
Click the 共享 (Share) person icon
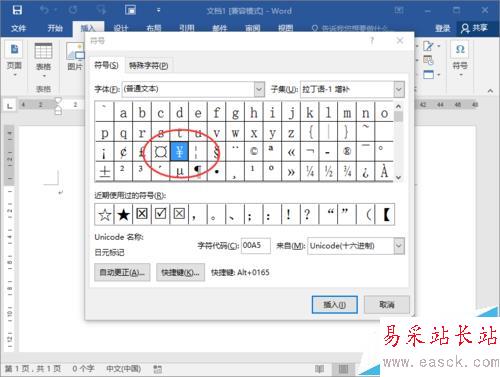(474, 28)
